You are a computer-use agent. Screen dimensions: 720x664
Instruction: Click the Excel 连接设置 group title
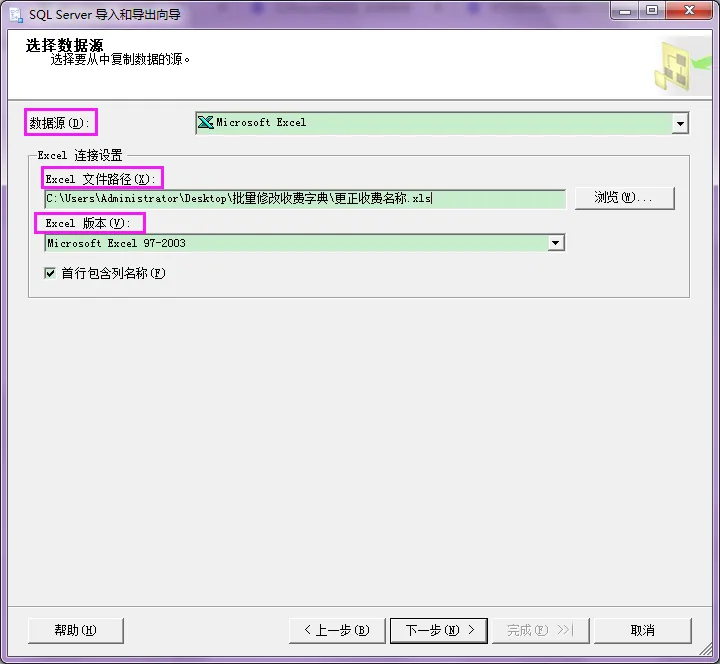pos(80,155)
